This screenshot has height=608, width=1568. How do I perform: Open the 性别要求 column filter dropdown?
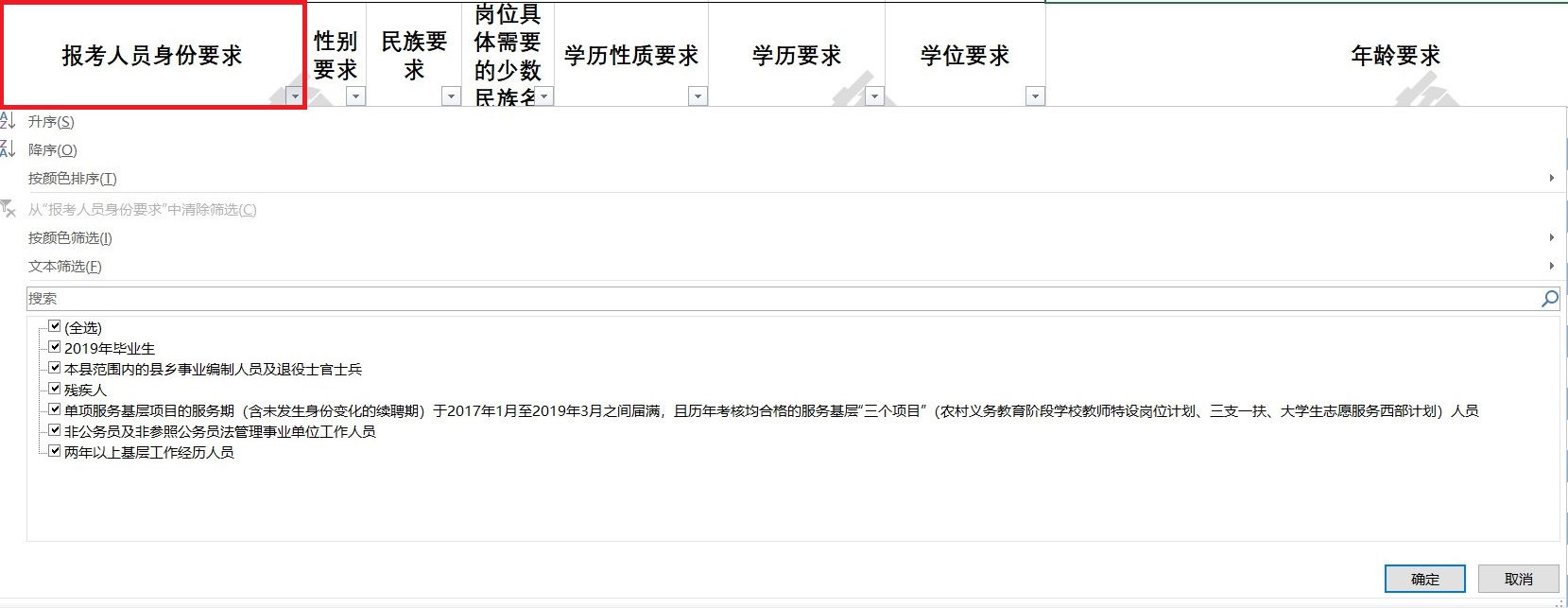pos(355,96)
